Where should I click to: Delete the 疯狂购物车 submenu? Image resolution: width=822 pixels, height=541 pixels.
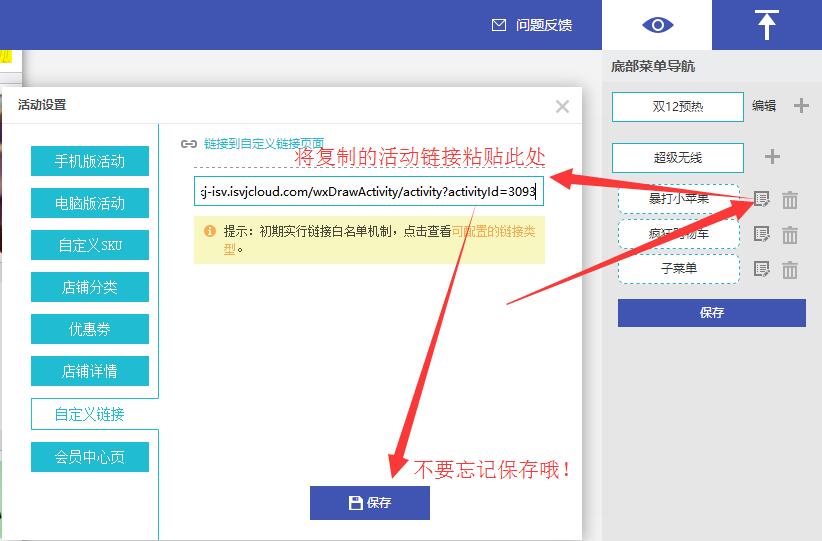tap(790, 235)
